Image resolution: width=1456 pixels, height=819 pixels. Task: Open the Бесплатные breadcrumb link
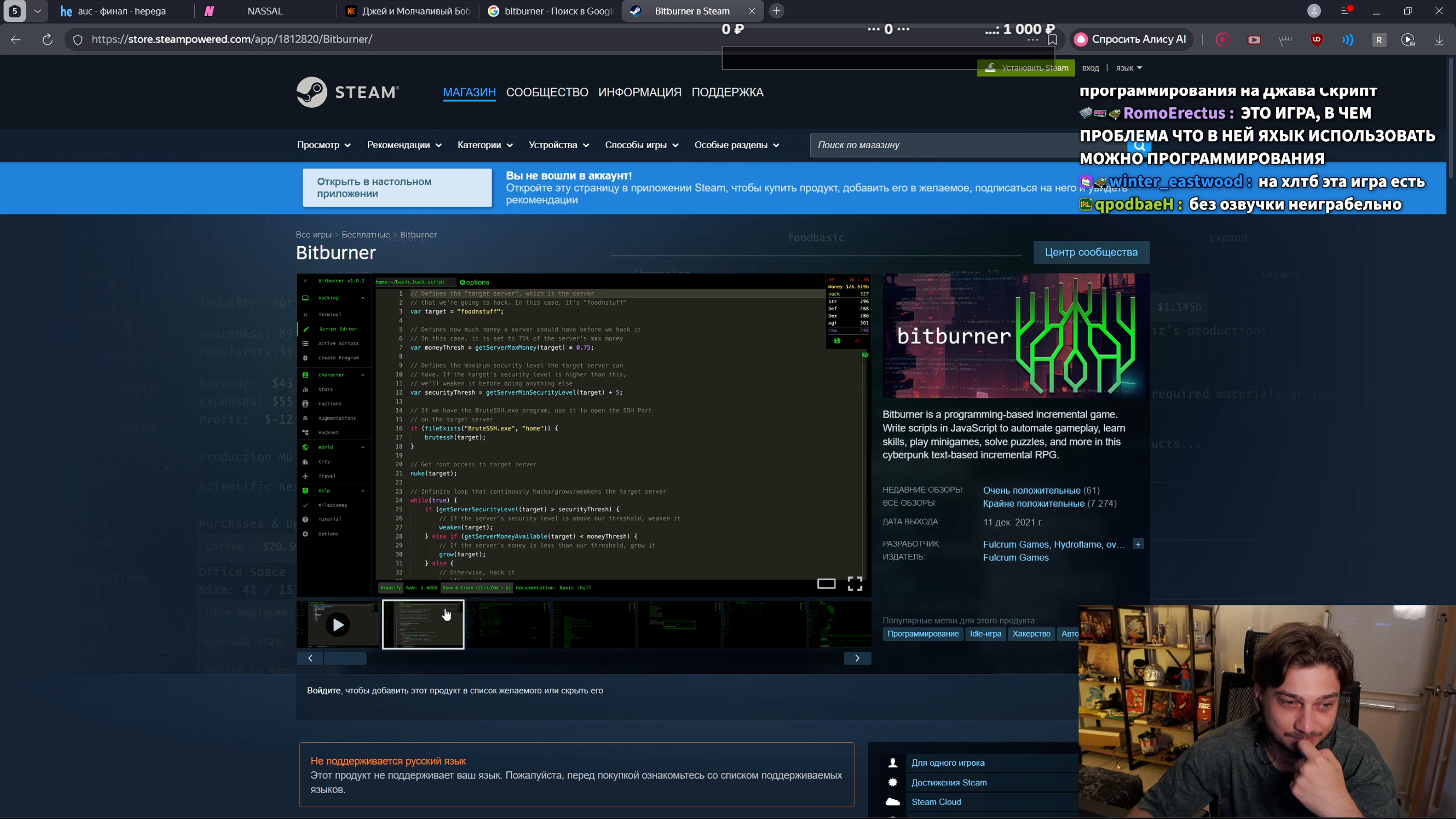[x=366, y=235]
